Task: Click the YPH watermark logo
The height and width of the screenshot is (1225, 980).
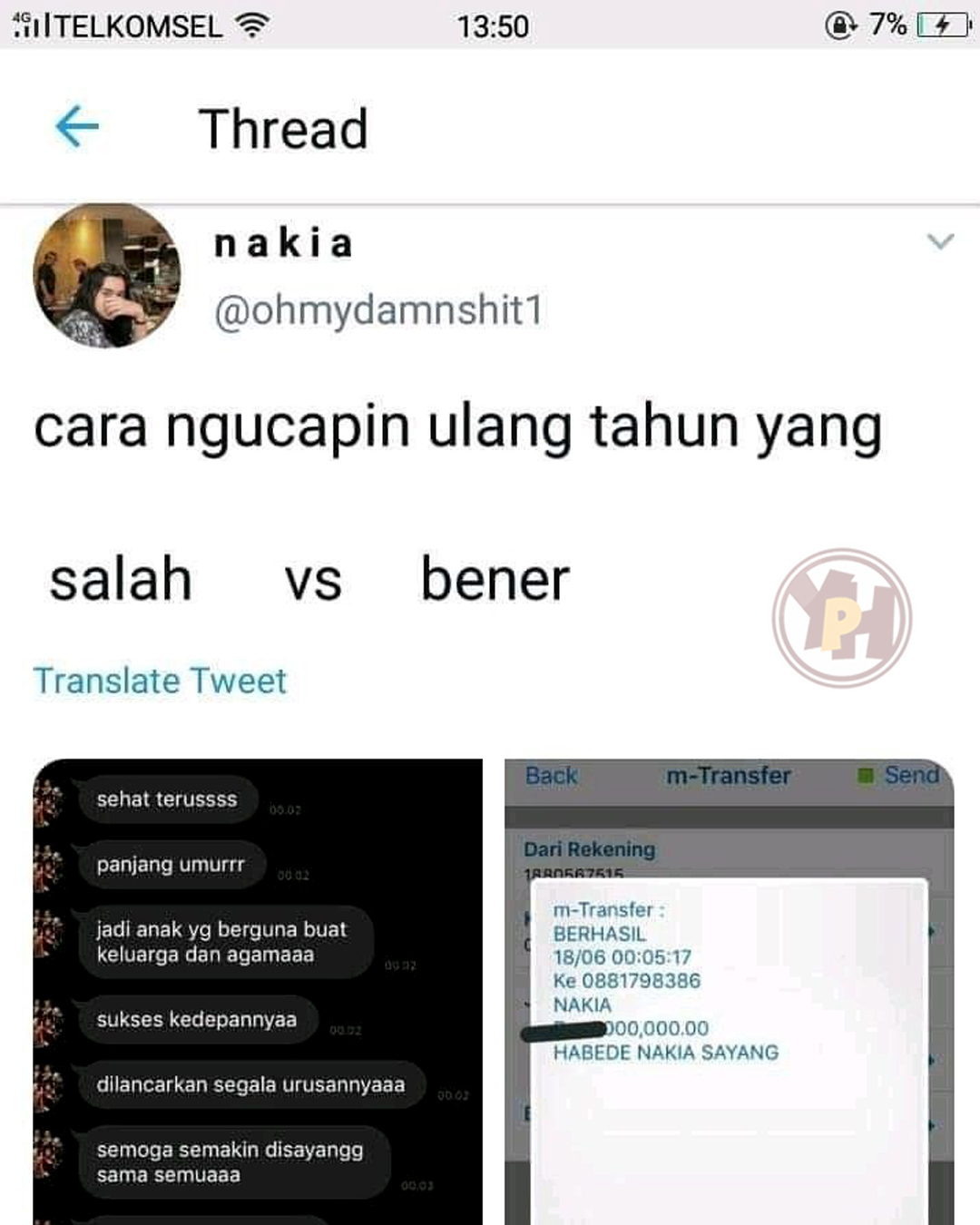Action: click(842, 618)
